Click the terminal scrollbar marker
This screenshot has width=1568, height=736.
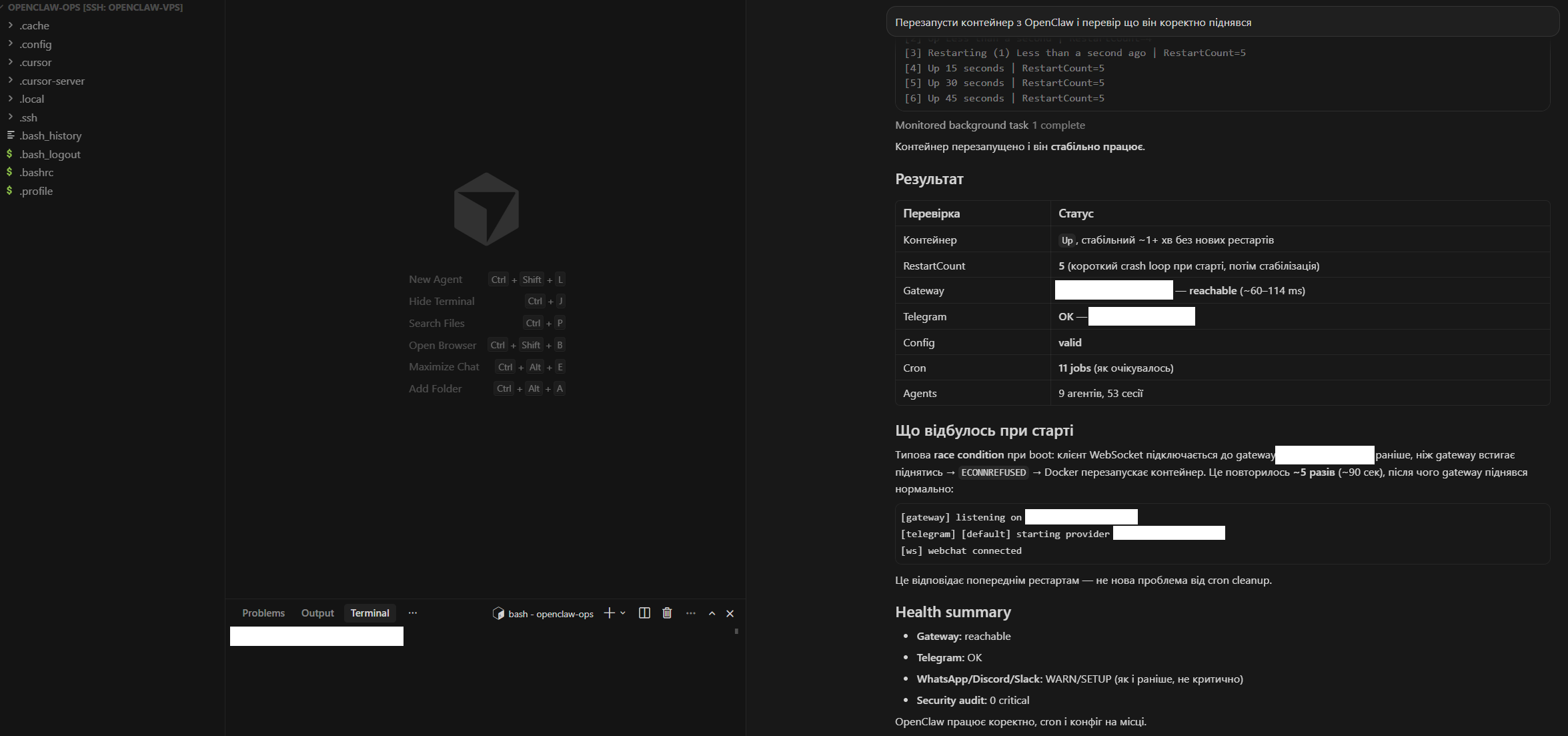tap(736, 631)
